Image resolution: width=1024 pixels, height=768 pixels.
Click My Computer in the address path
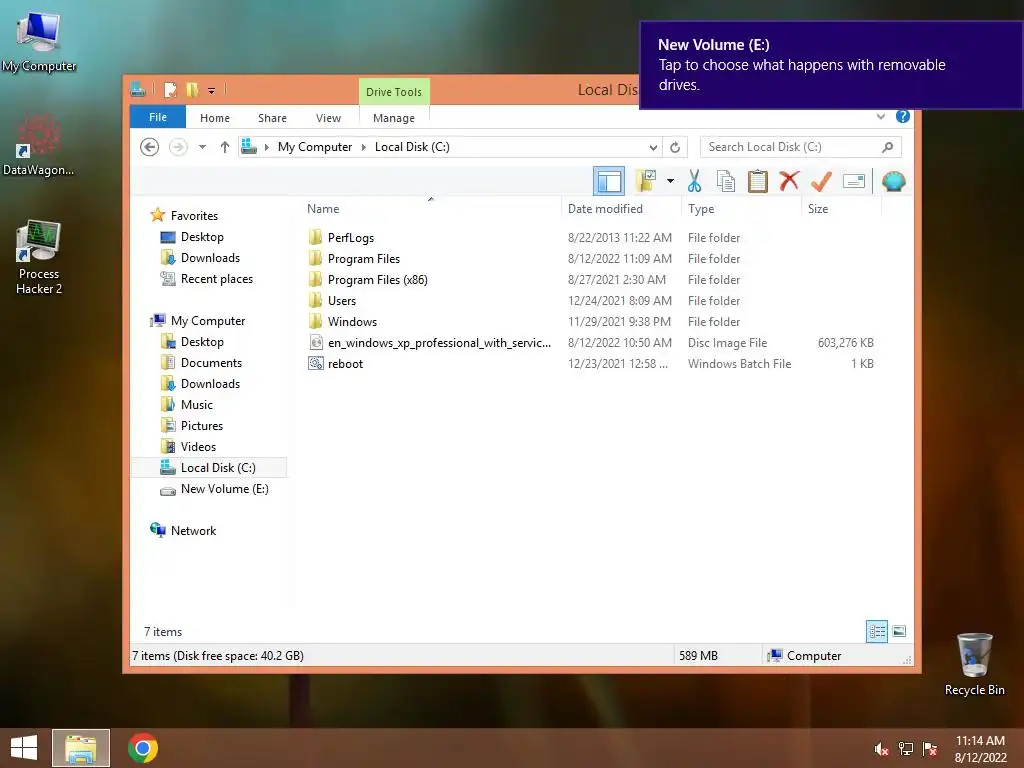tap(315, 147)
